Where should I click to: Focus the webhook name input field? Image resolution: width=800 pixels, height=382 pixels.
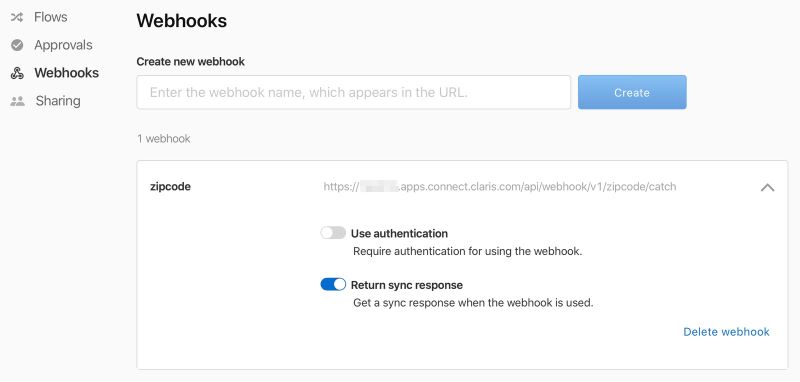354,92
